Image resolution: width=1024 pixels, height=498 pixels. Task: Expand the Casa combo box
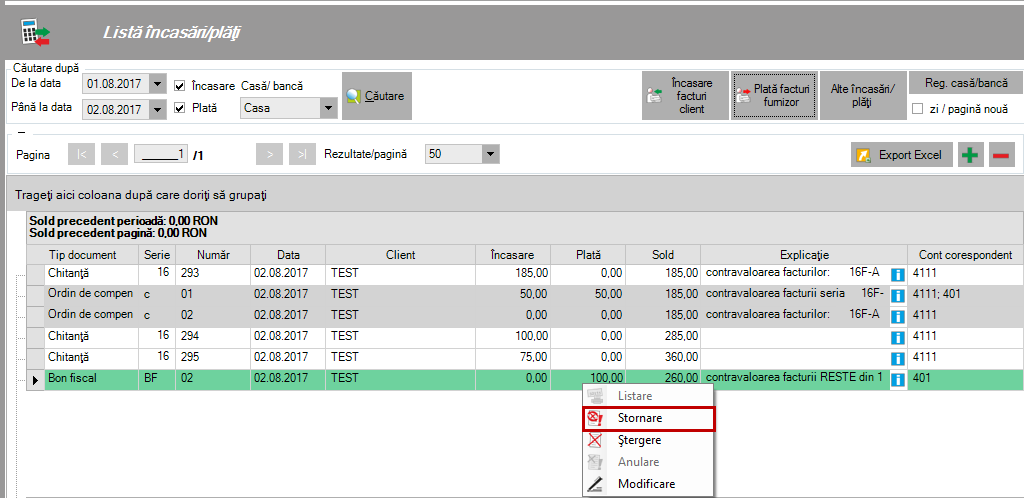pos(328,109)
